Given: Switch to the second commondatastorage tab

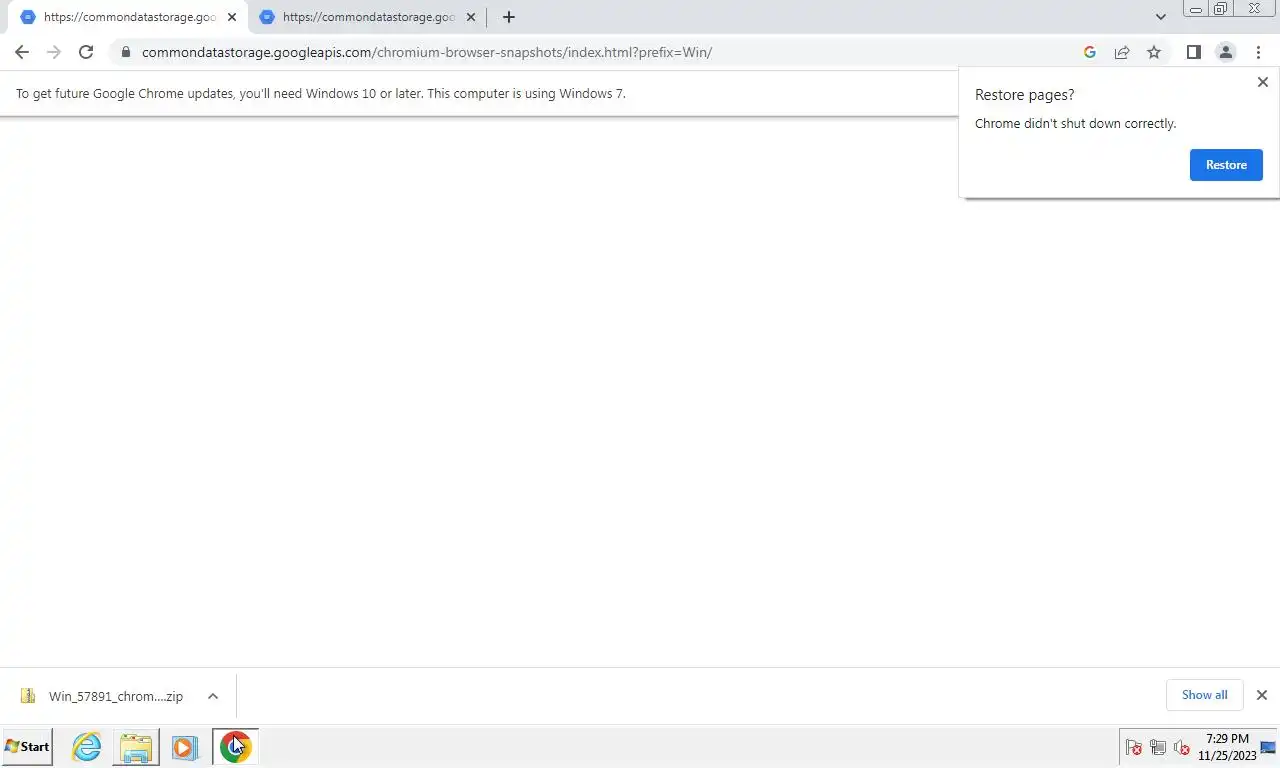Looking at the screenshot, I should 366,17.
